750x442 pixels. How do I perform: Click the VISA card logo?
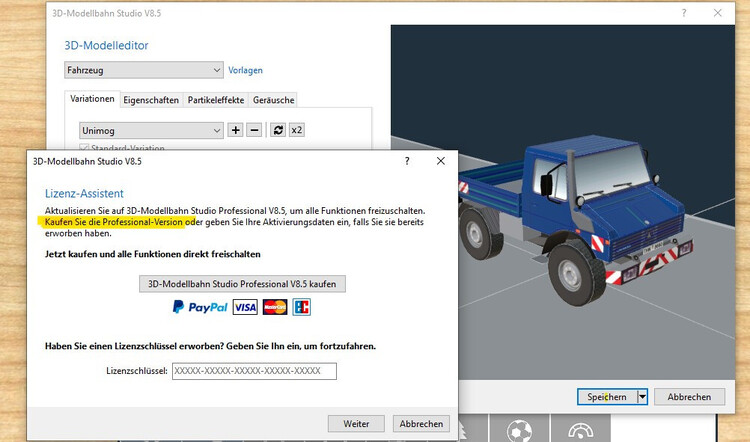245,307
